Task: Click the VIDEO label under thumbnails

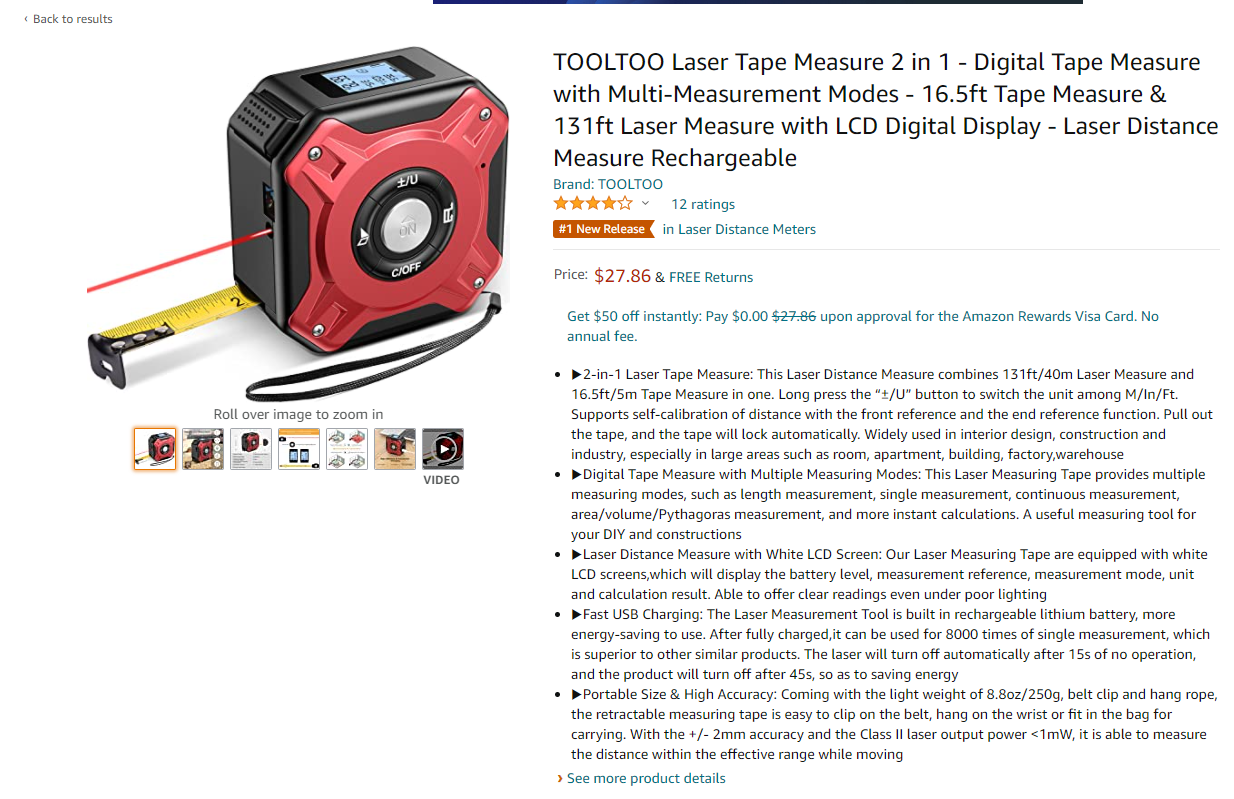Action: [x=441, y=480]
